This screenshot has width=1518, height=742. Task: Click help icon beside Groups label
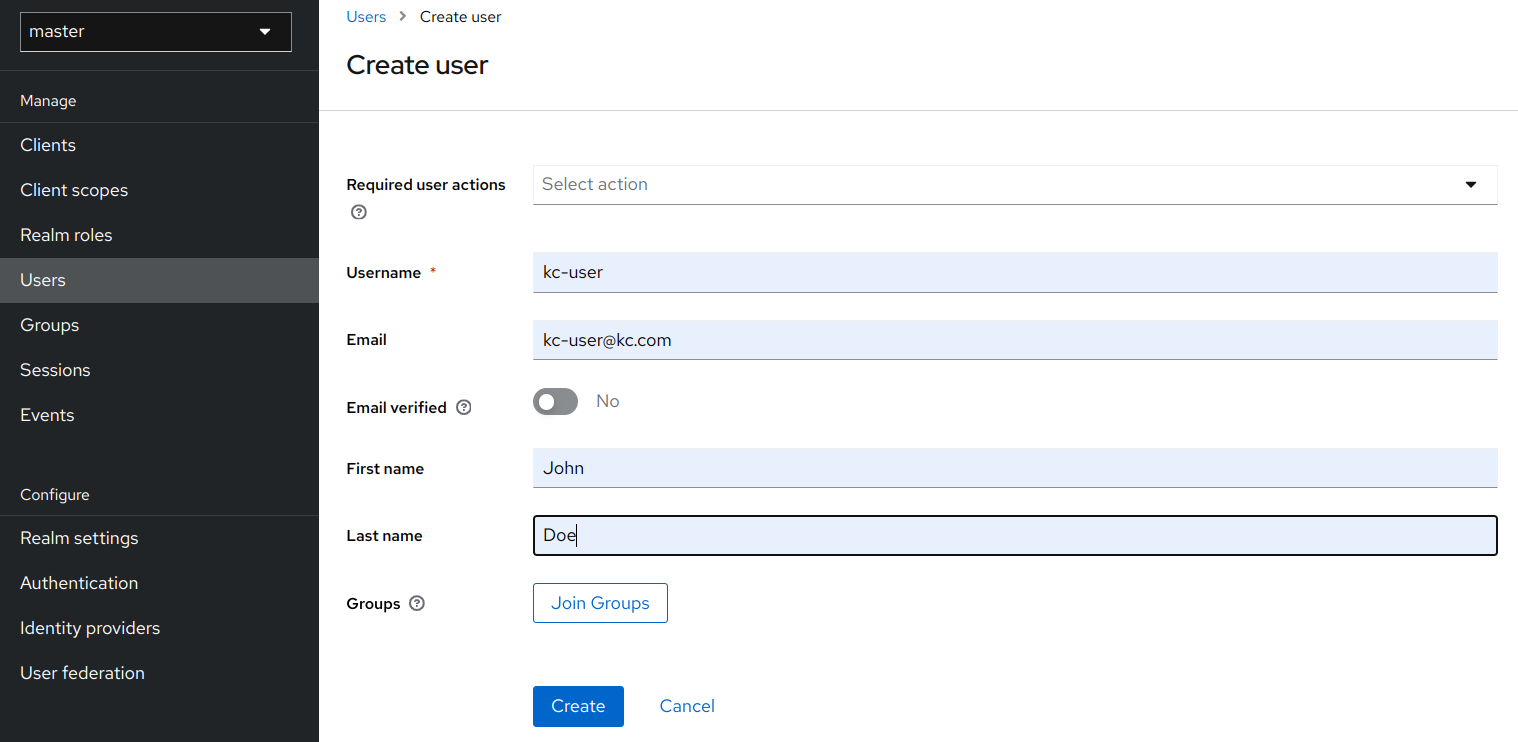coord(417,603)
